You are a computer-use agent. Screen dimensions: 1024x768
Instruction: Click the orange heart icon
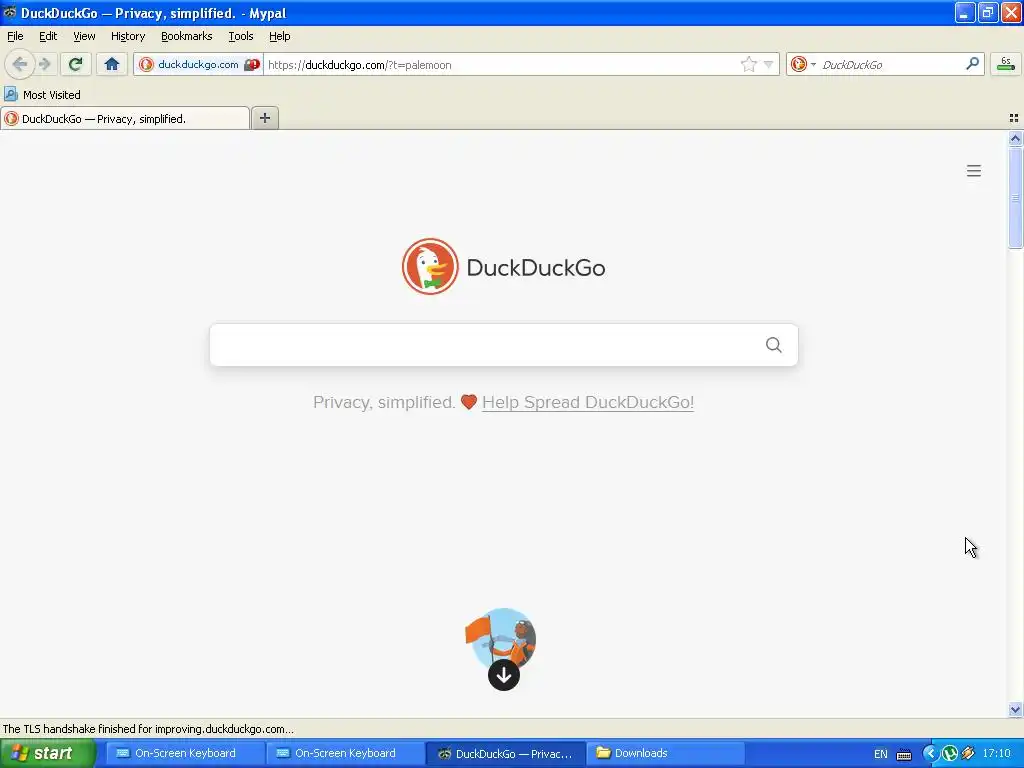tap(468, 402)
